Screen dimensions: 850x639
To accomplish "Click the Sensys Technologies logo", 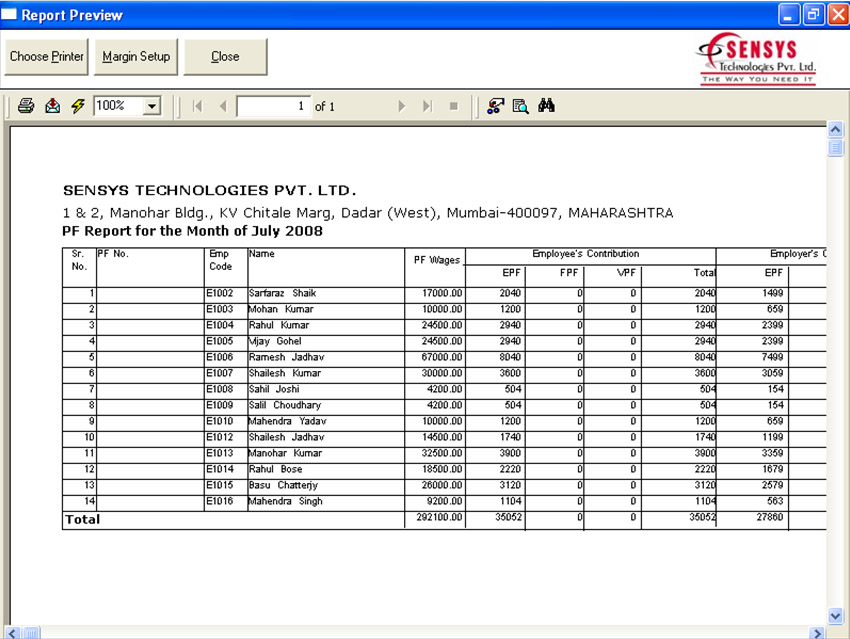I will tap(757, 59).
